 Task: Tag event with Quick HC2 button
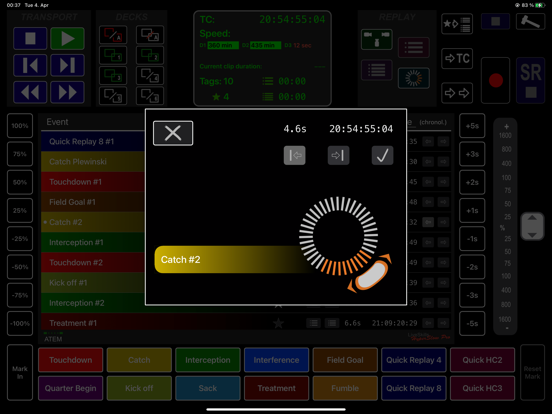(x=482, y=360)
